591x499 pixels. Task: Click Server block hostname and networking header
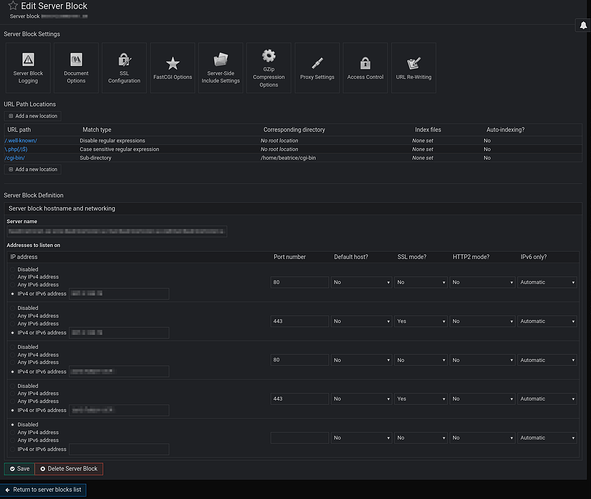[62, 208]
